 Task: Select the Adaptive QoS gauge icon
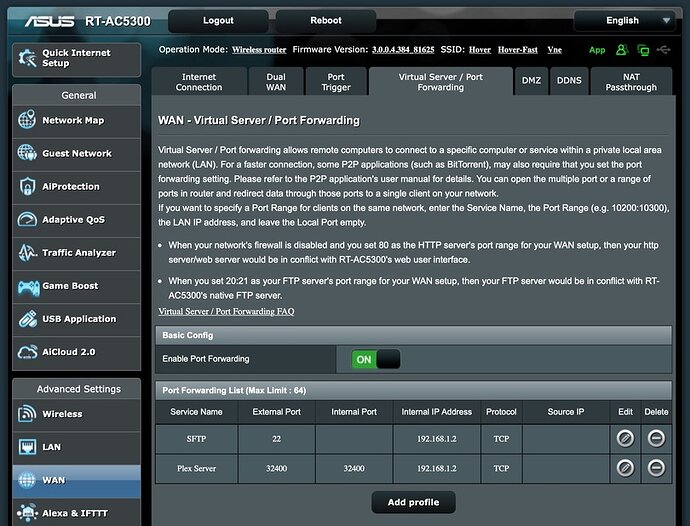coord(27,219)
